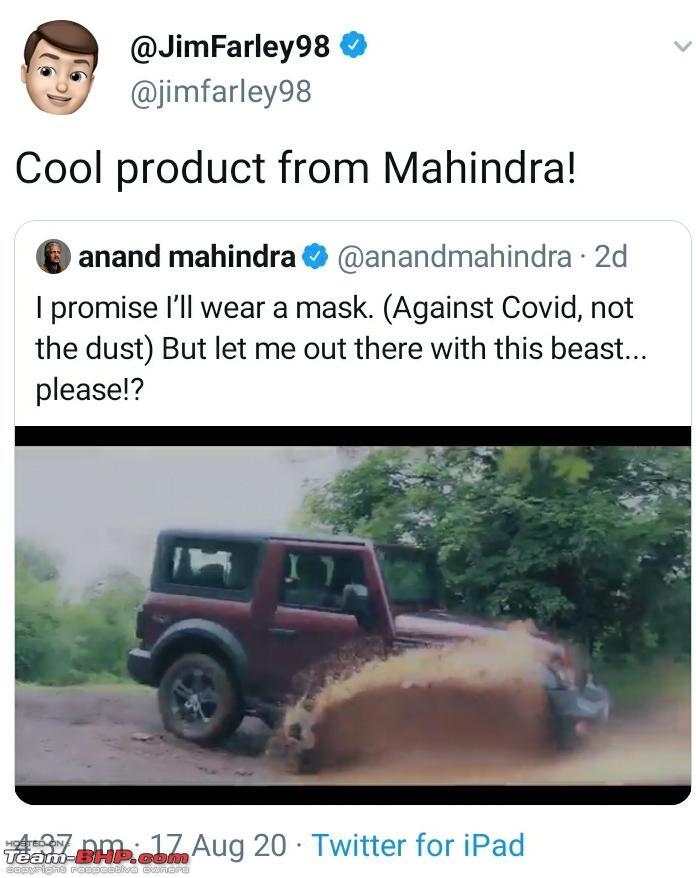Screen dimensions: 696x878
Task: Select the 'Cool product from Mahindra!' text
Action: [295, 168]
